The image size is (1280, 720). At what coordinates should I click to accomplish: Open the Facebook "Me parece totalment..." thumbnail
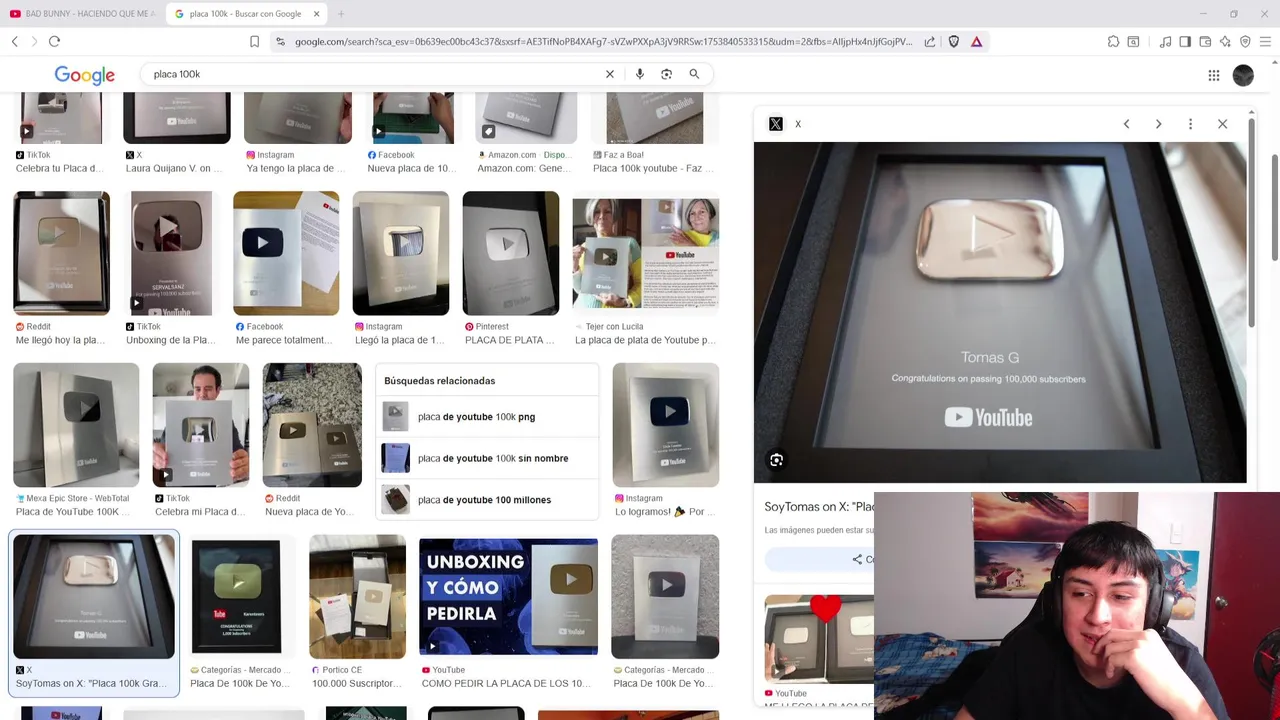[286, 253]
